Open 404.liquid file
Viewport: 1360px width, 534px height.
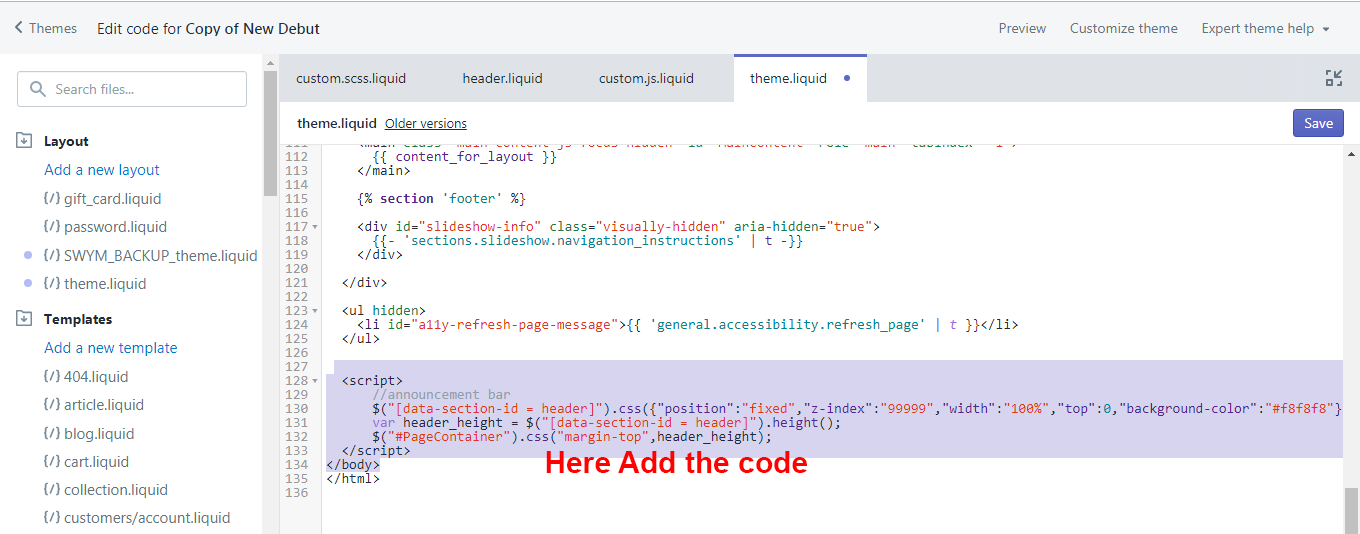pos(96,377)
